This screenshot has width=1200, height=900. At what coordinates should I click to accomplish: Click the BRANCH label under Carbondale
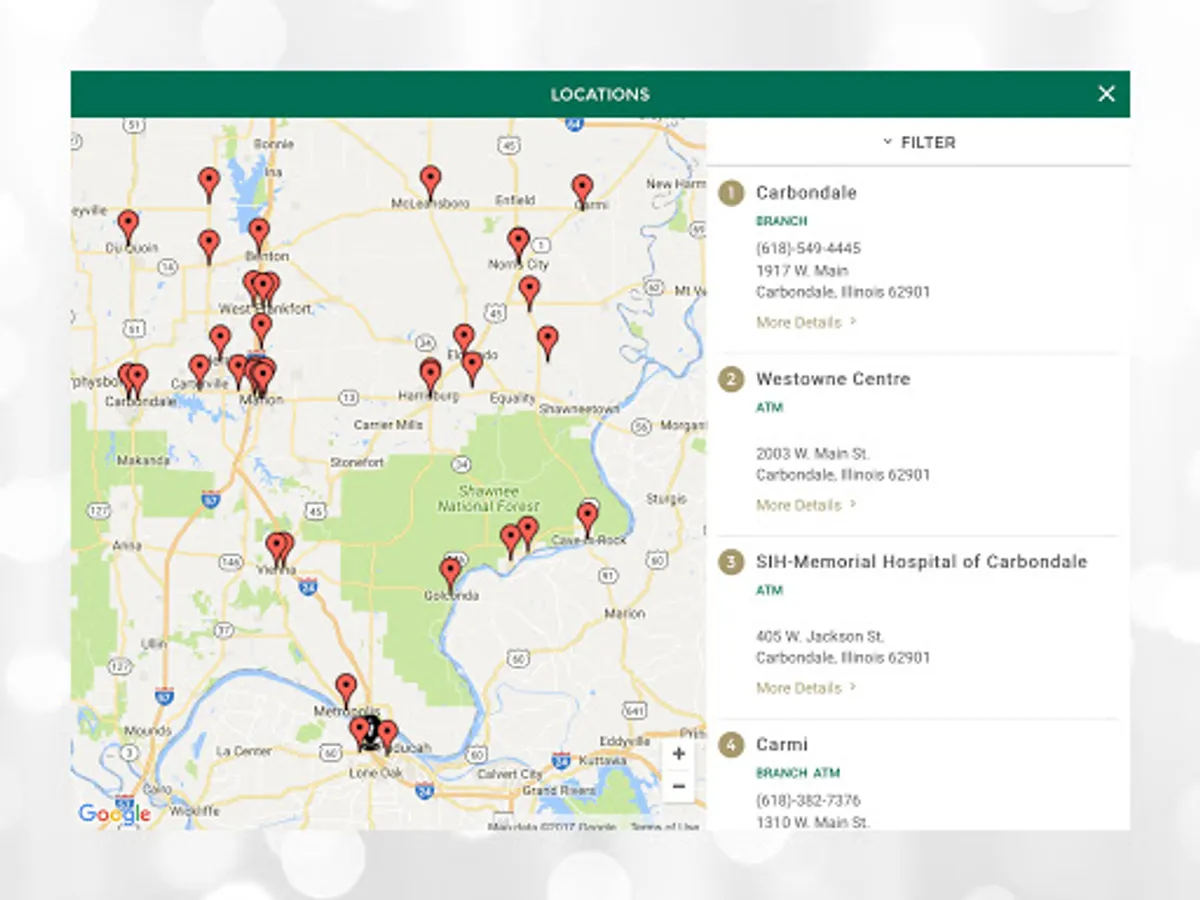pos(781,221)
